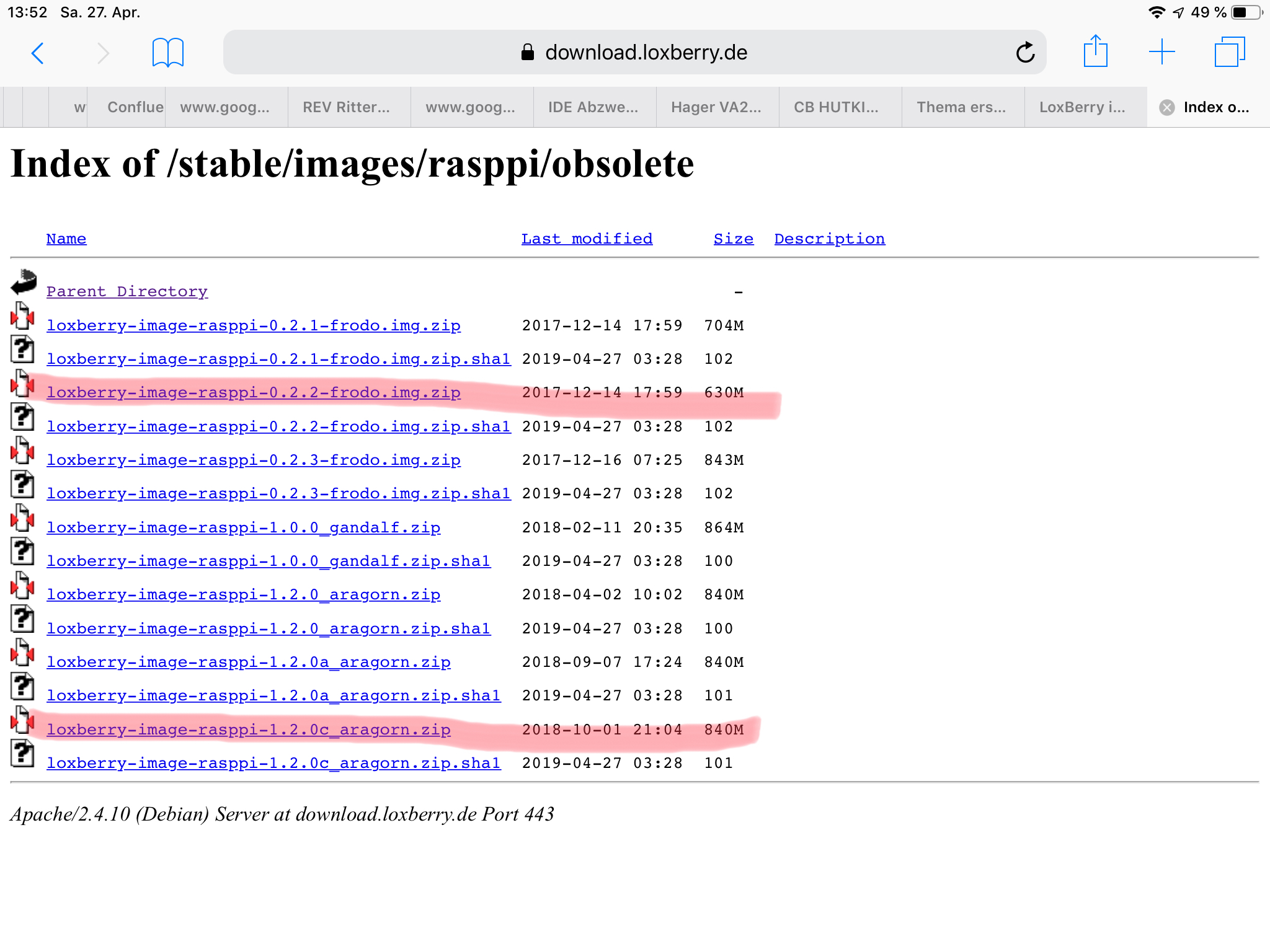Screen dimensions: 1270x952
Task: Switch to the REV Ritter... tab
Action: point(346,107)
